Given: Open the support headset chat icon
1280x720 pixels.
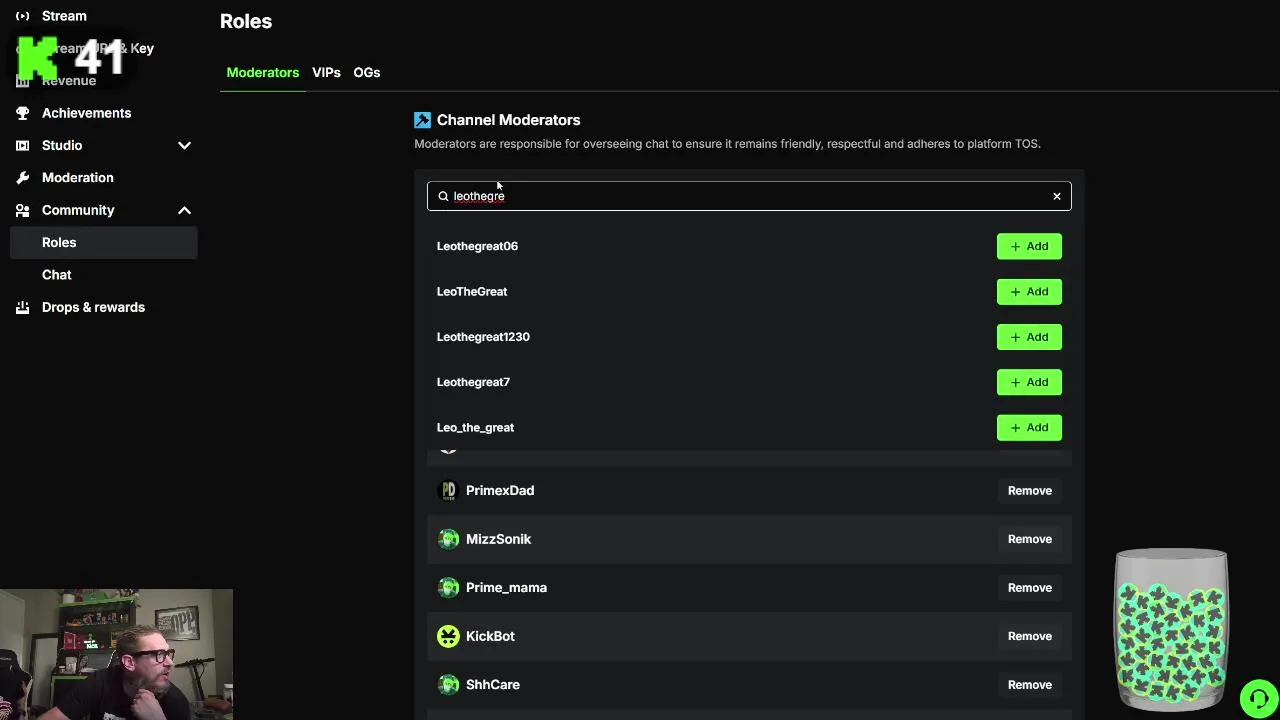Looking at the screenshot, I should pyautogui.click(x=1258, y=698).
